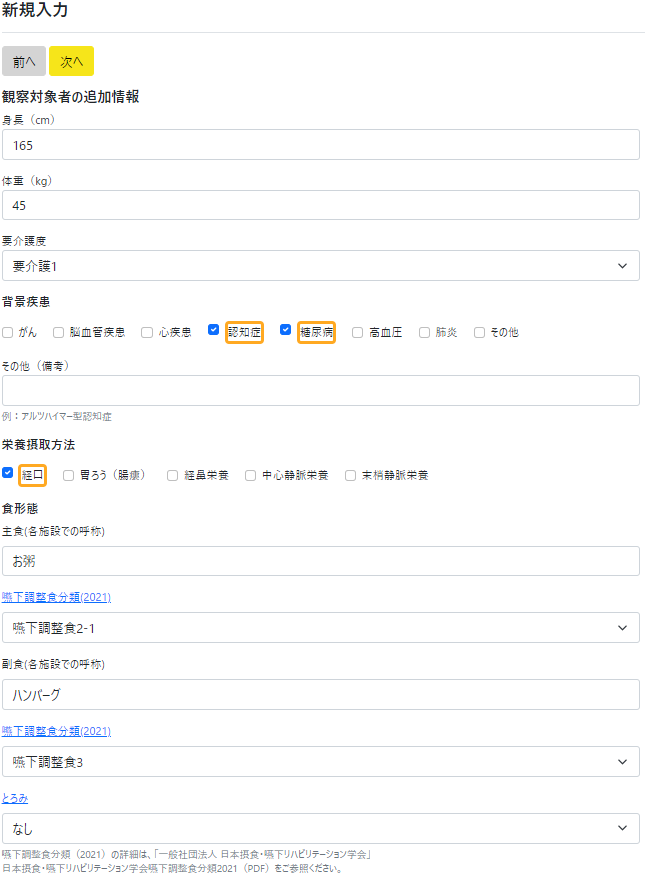Tick the 高血圧 checkbox

[357, 332]
